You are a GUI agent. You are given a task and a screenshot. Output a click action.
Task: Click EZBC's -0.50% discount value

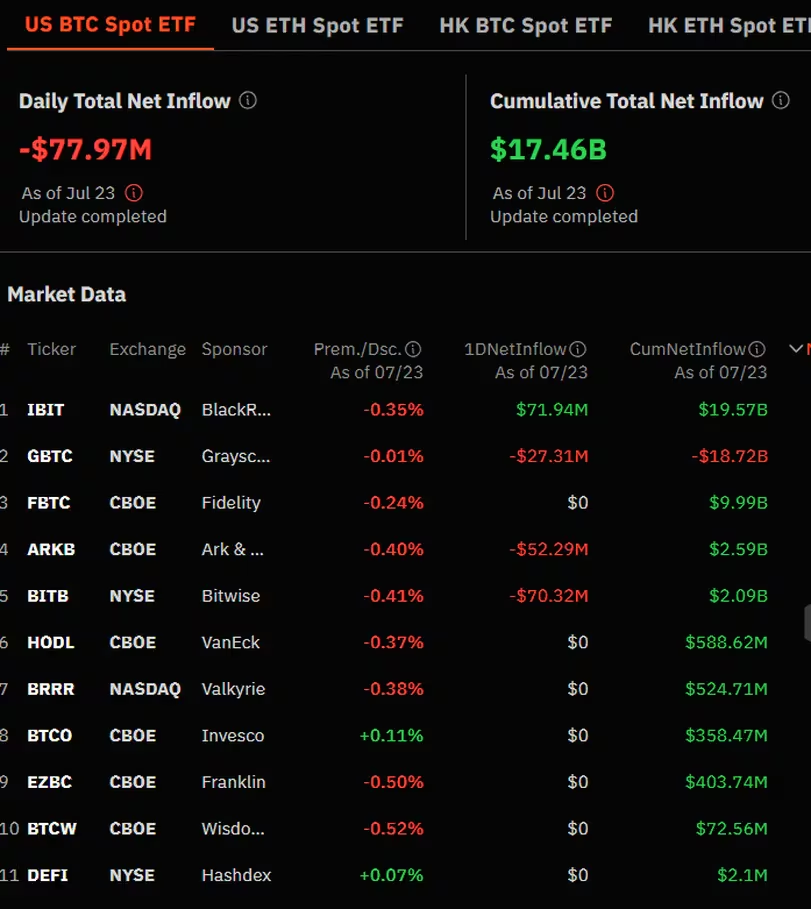coord(394,782)
